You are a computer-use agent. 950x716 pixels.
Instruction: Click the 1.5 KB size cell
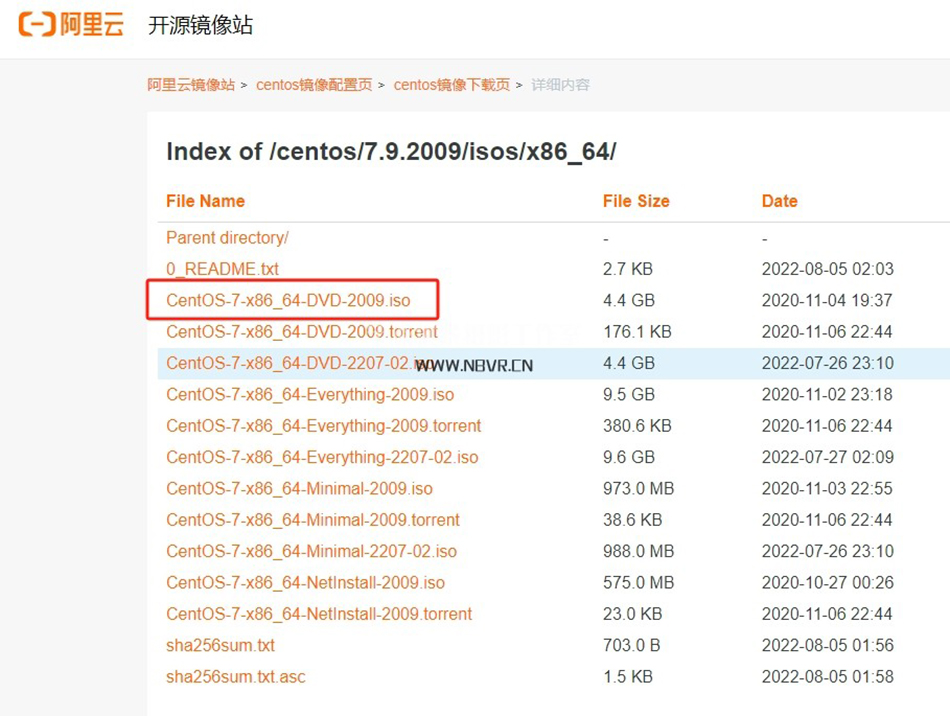[628, 677]
